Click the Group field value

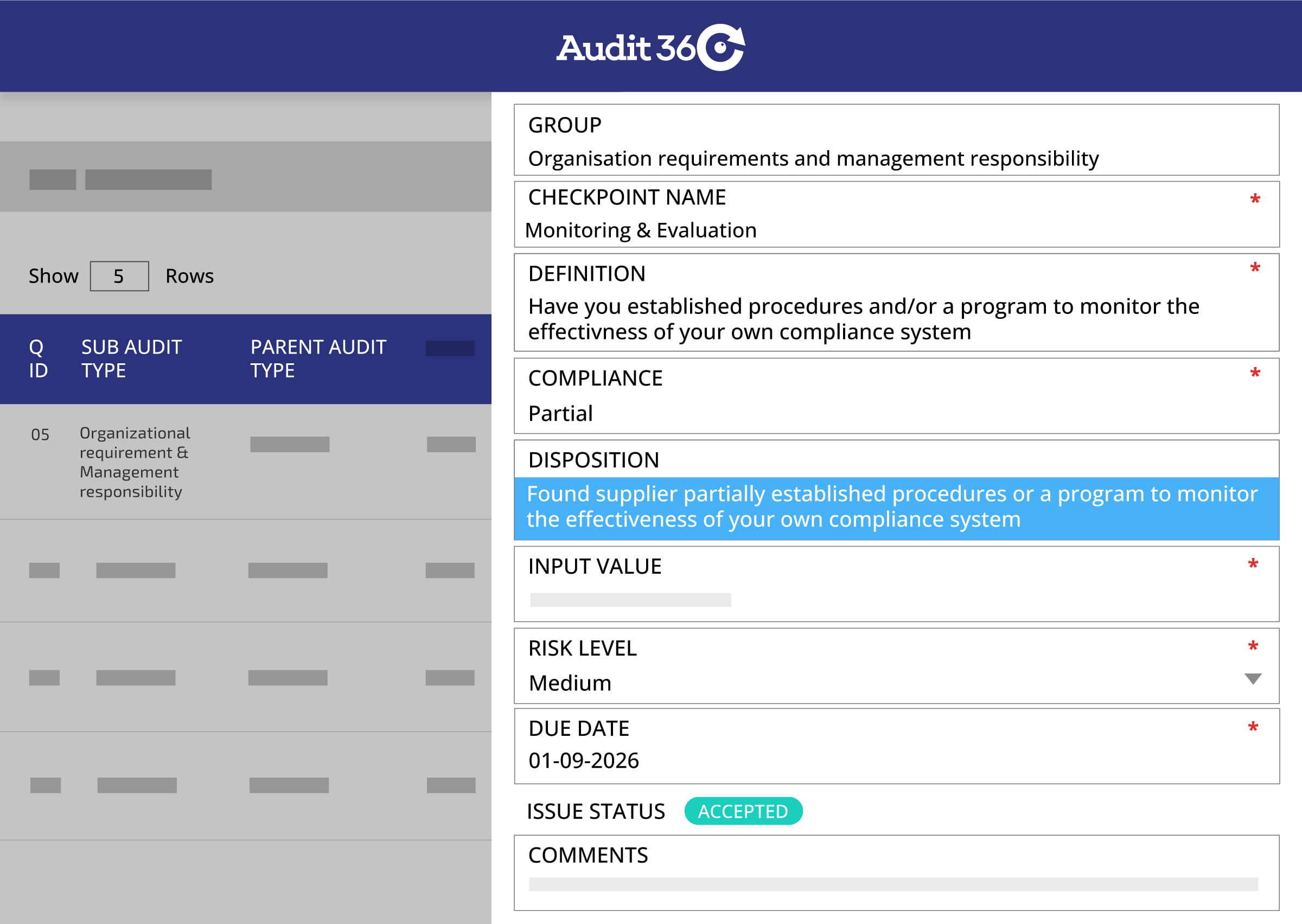click(x=813, y=158)
